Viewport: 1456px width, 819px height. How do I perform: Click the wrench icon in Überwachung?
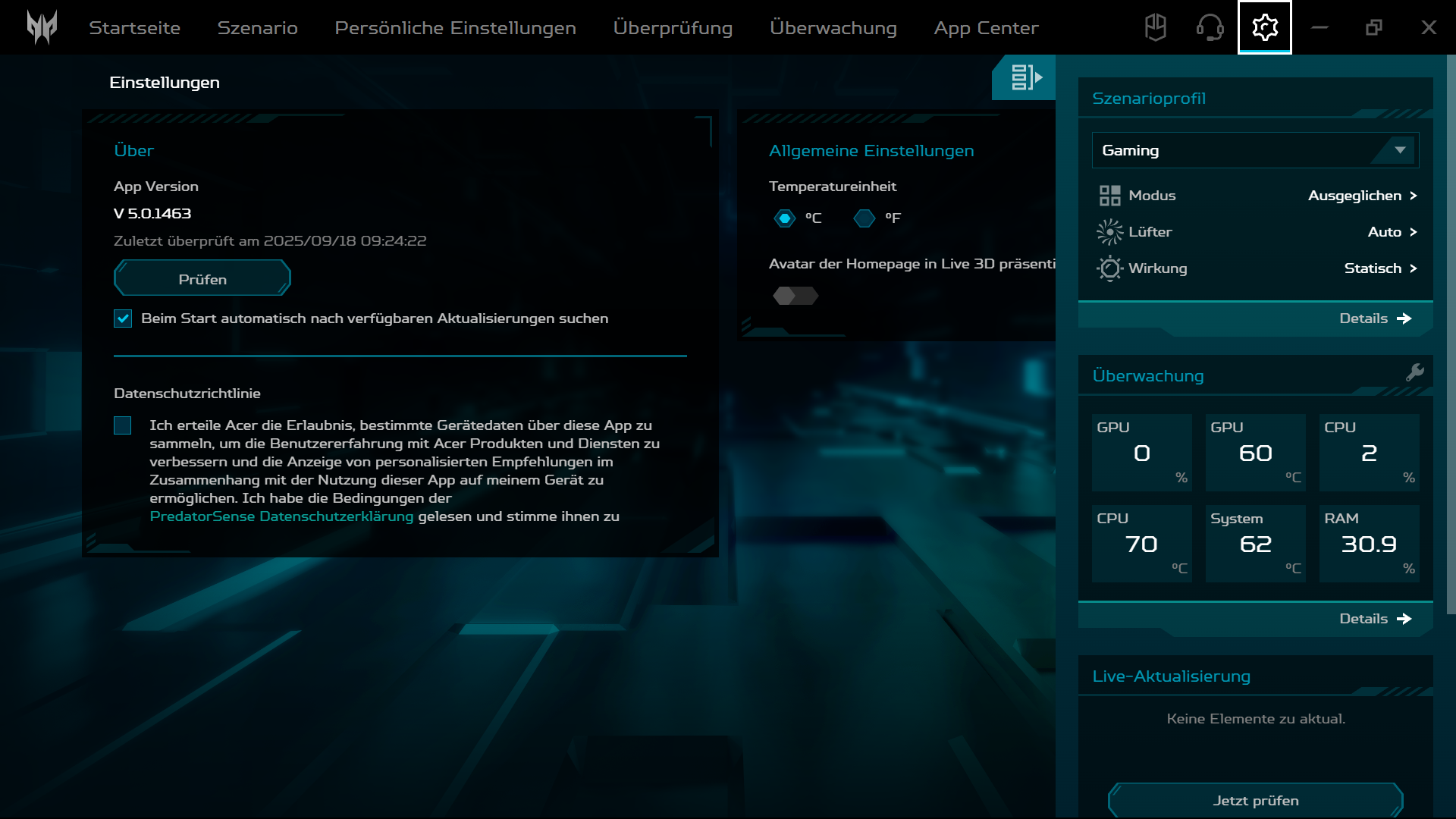tap(1414, 372)
